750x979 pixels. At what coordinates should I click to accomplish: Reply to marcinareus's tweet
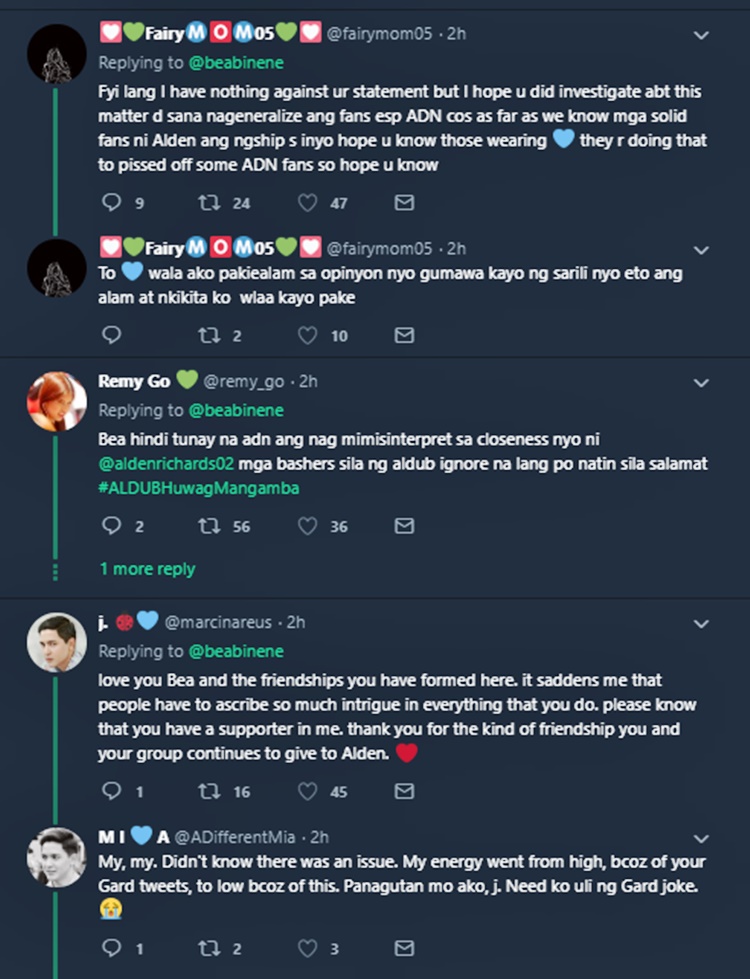pyautogui.click(x=111, y=791)
